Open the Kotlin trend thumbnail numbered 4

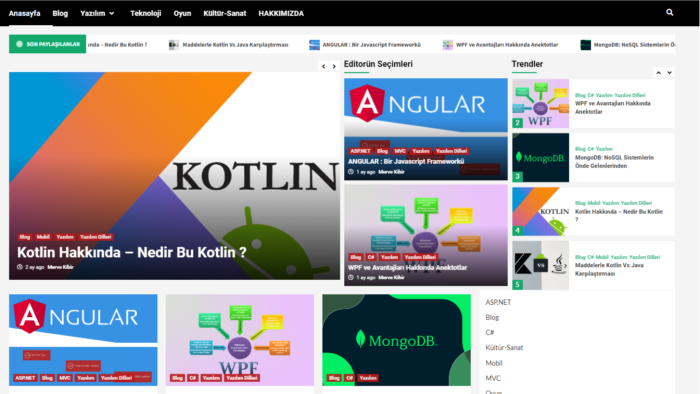point(541,212)
